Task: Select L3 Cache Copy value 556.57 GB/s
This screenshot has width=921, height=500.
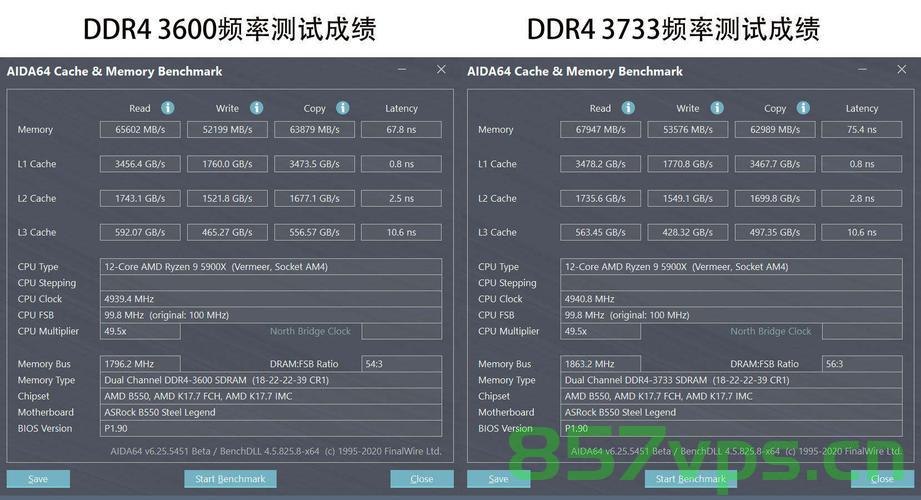Action: [x=314, y=232]
